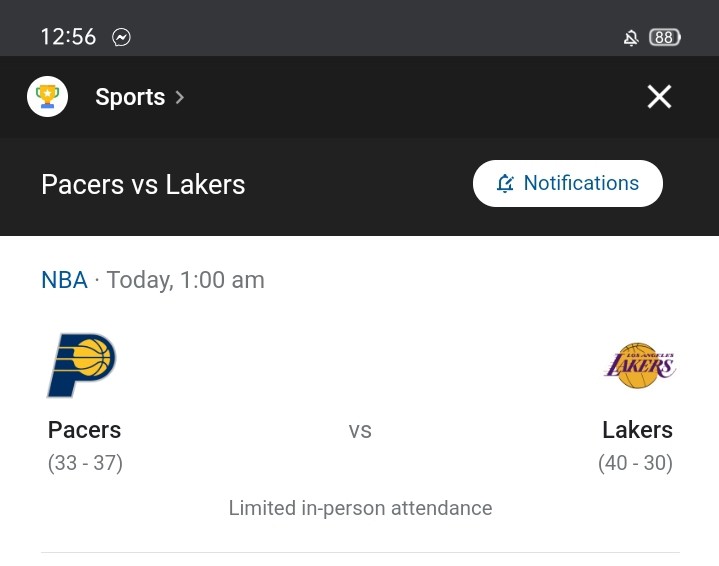Screen dimensions: 719x566
Task: Open the Pacers team name
Action: pos(84,430)
